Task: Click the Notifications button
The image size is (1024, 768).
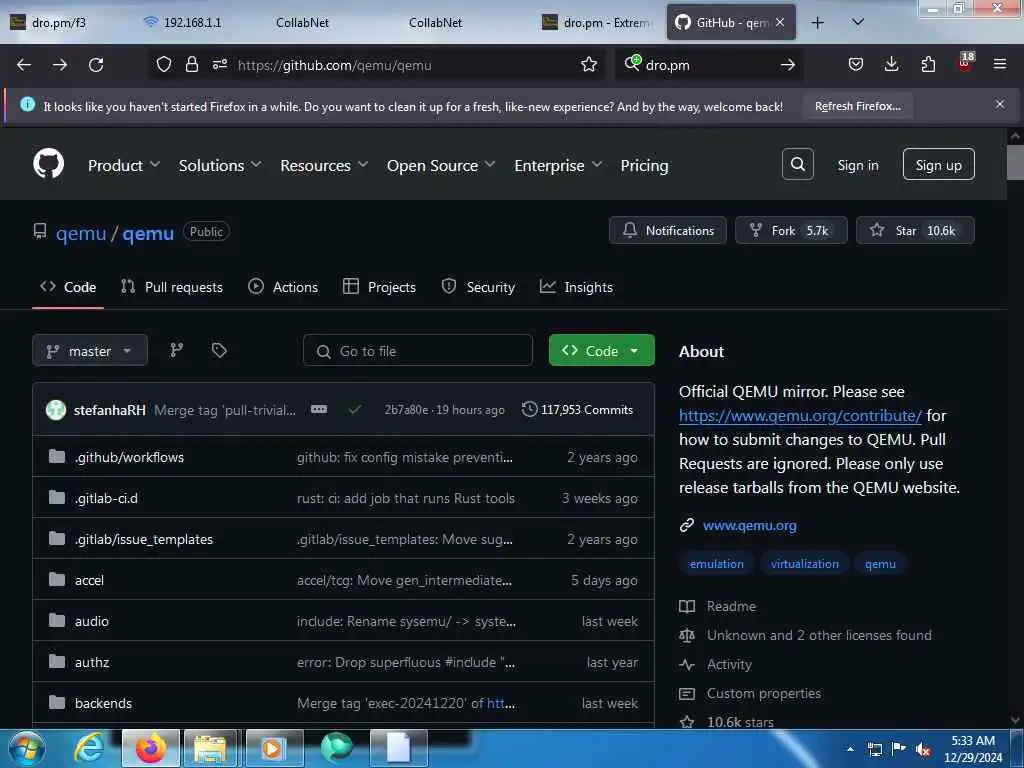Action: (x=667, y=230)
